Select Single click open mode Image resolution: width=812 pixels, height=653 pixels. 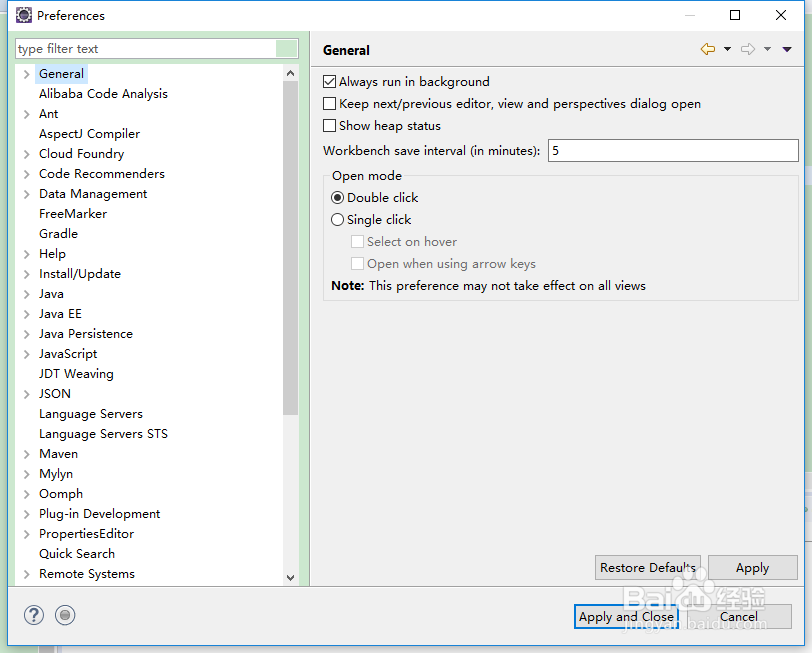tap(338, 220)
